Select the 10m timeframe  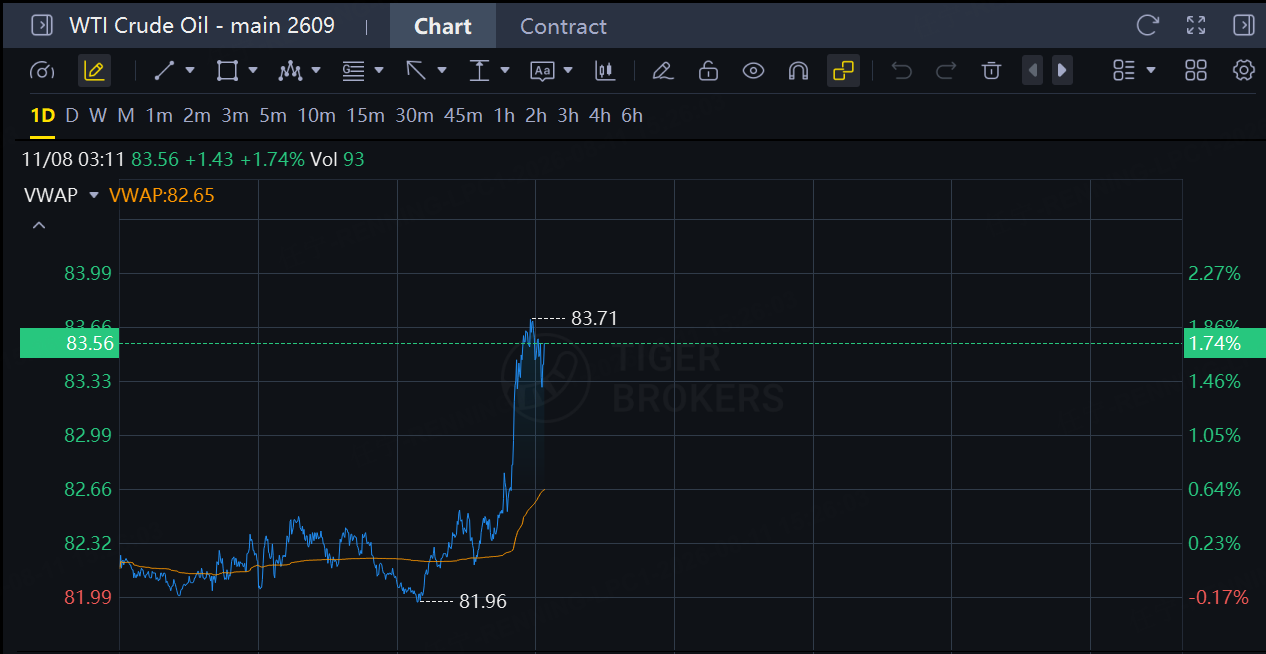click(316, 115)
